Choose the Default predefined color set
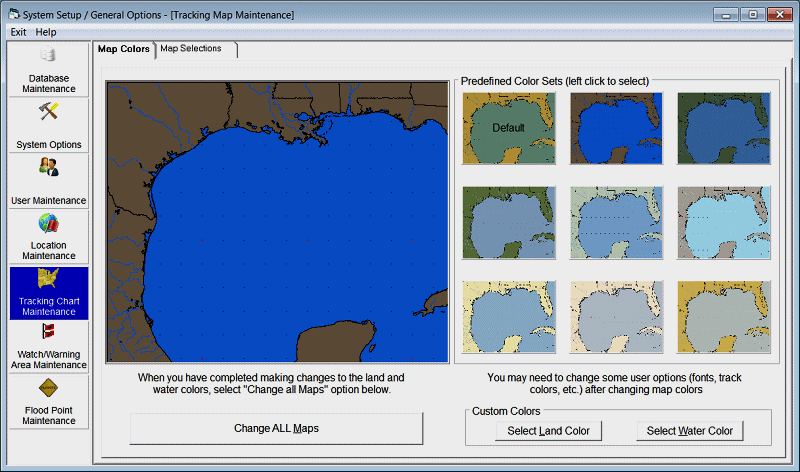 (x=509, y=128)
